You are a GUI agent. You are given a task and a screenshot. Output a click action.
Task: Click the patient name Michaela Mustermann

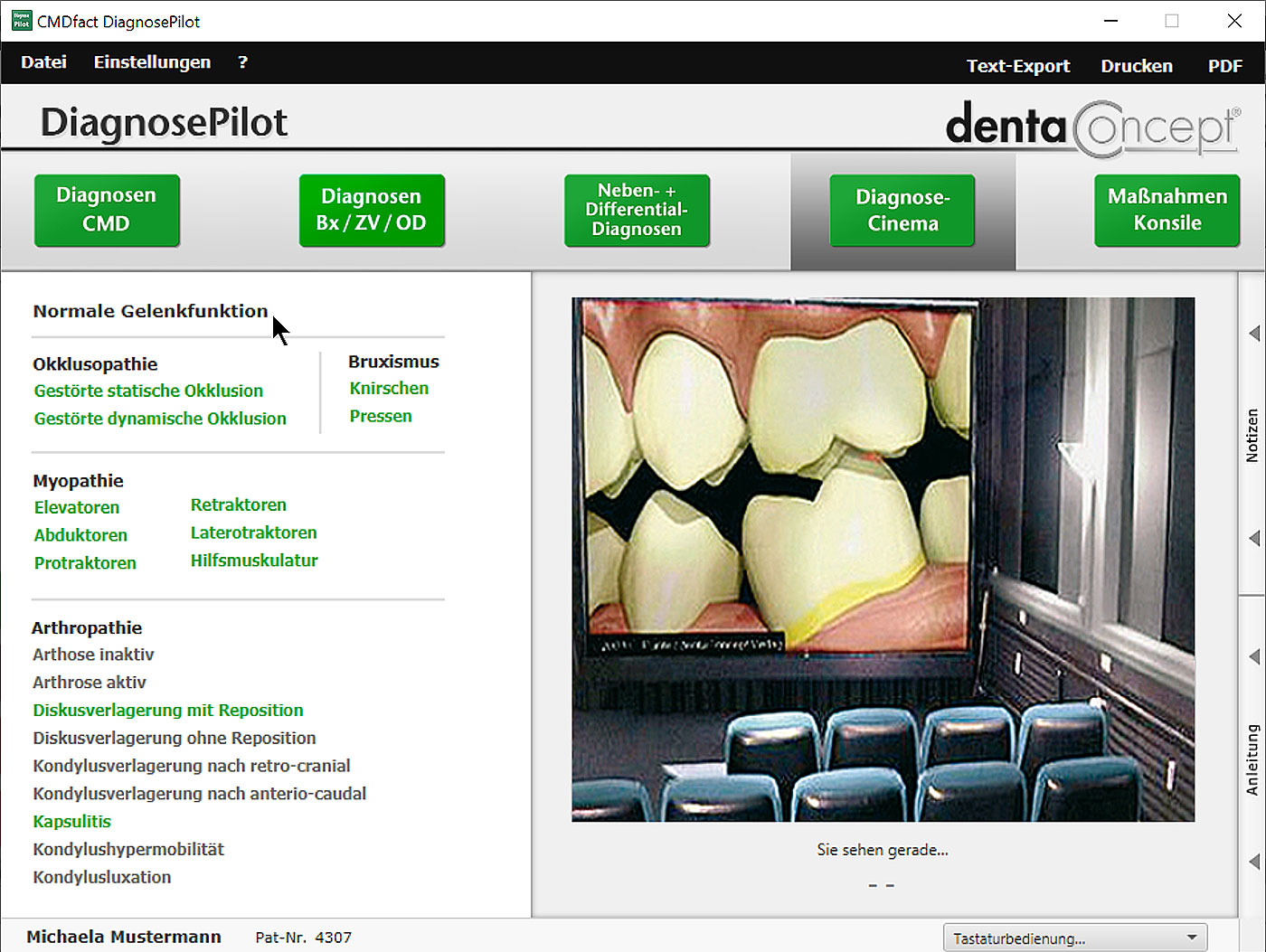coord(124,937)
